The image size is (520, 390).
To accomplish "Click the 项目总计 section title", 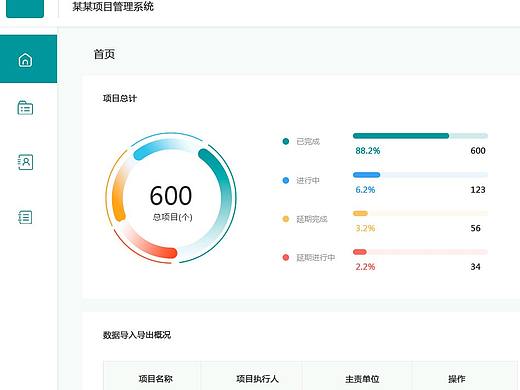I will click(x=120, y=98).
